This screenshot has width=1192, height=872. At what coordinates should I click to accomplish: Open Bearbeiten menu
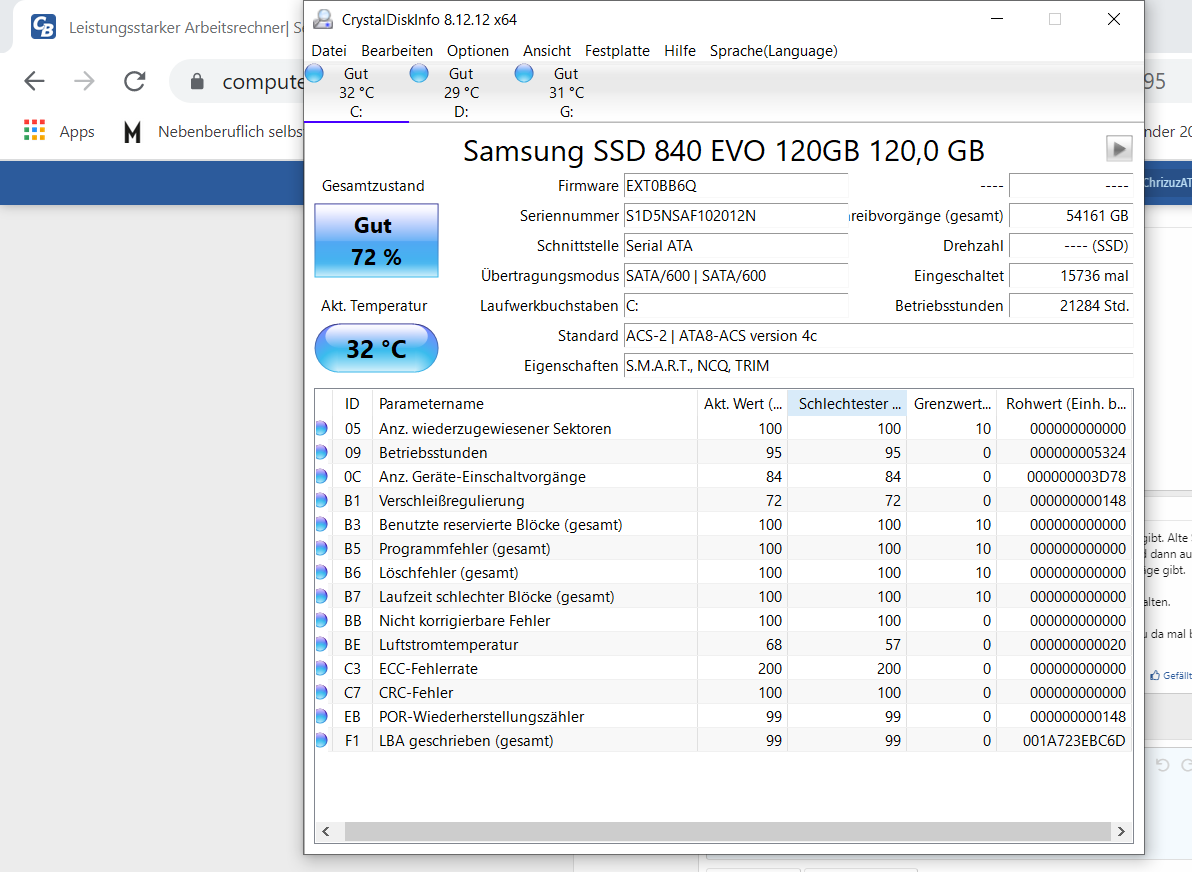397,51
